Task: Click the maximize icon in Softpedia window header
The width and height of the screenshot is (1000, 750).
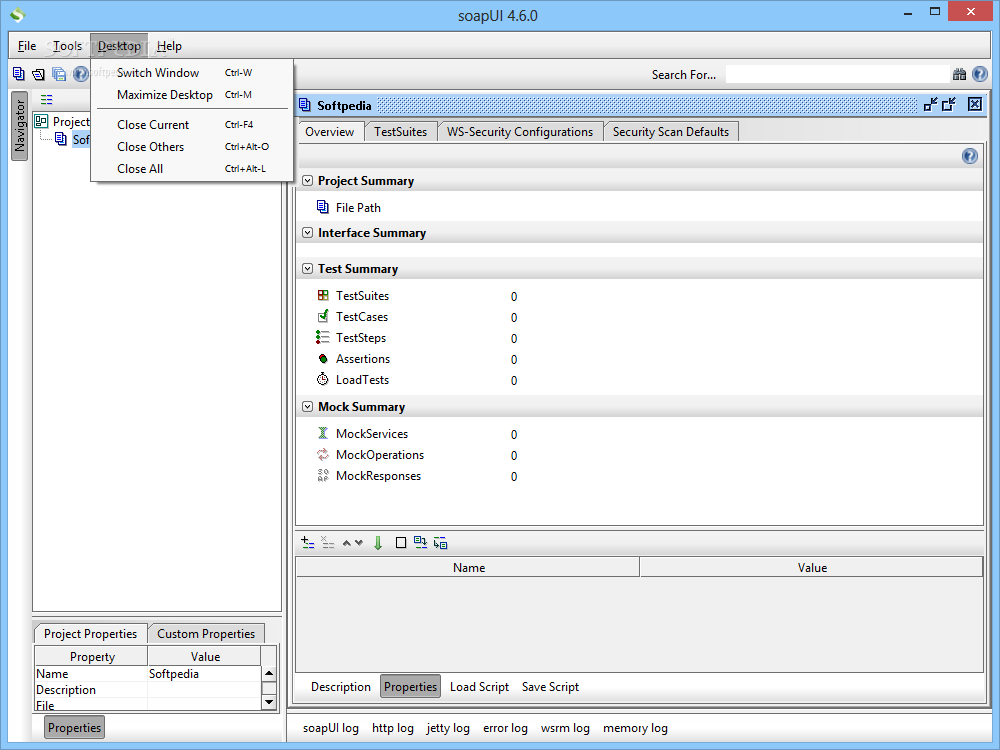Action: pos(949,105)
